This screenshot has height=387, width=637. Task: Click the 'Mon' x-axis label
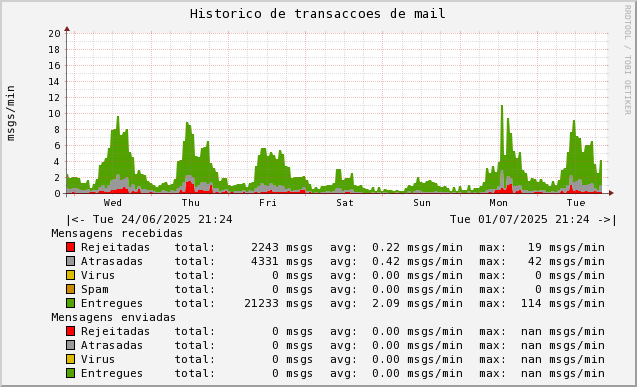pyautogui.click(x=498, y=203)
